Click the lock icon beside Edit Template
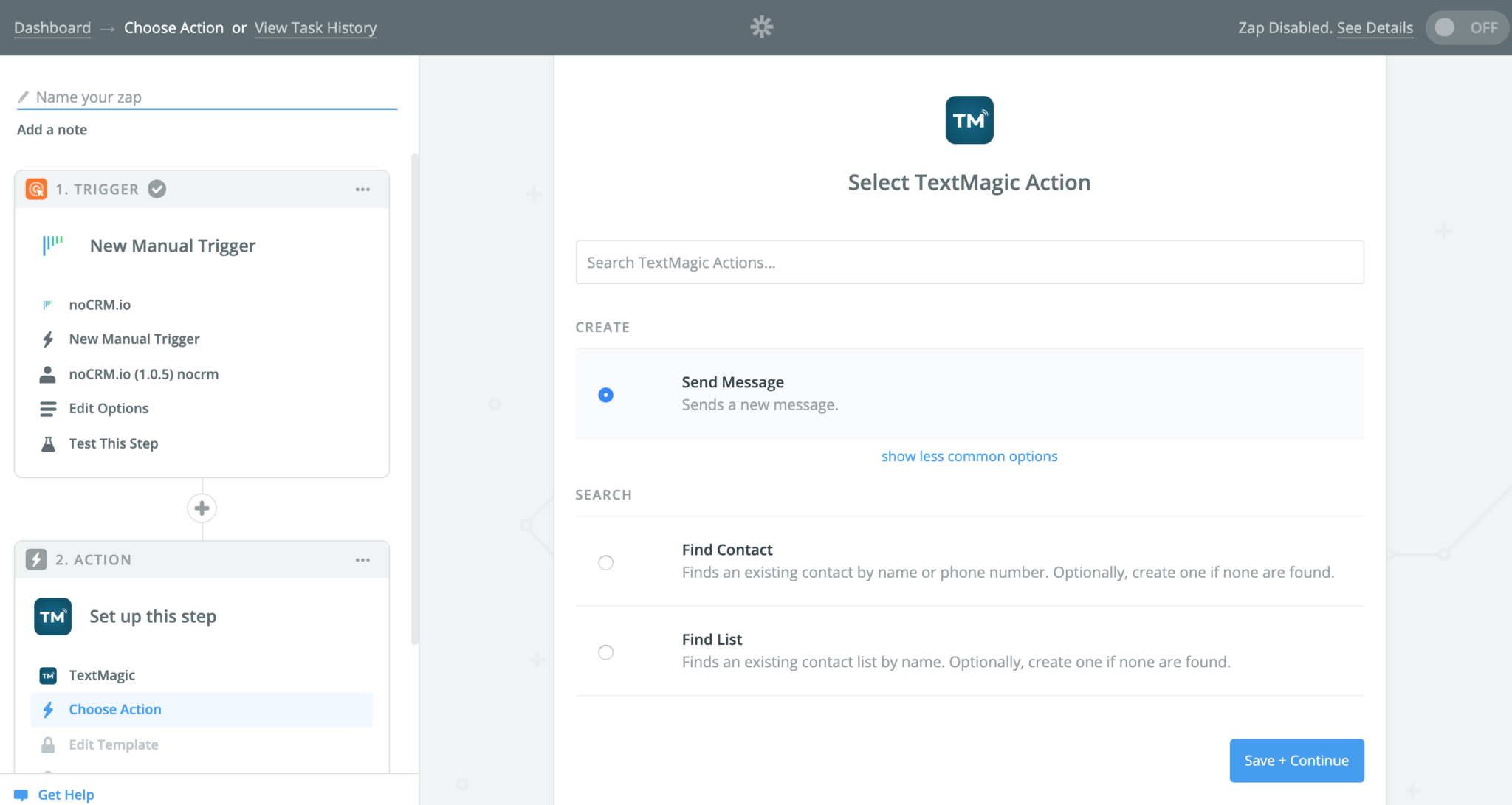The width and height of the screenshot is (1512, 805). coord(49,744)
